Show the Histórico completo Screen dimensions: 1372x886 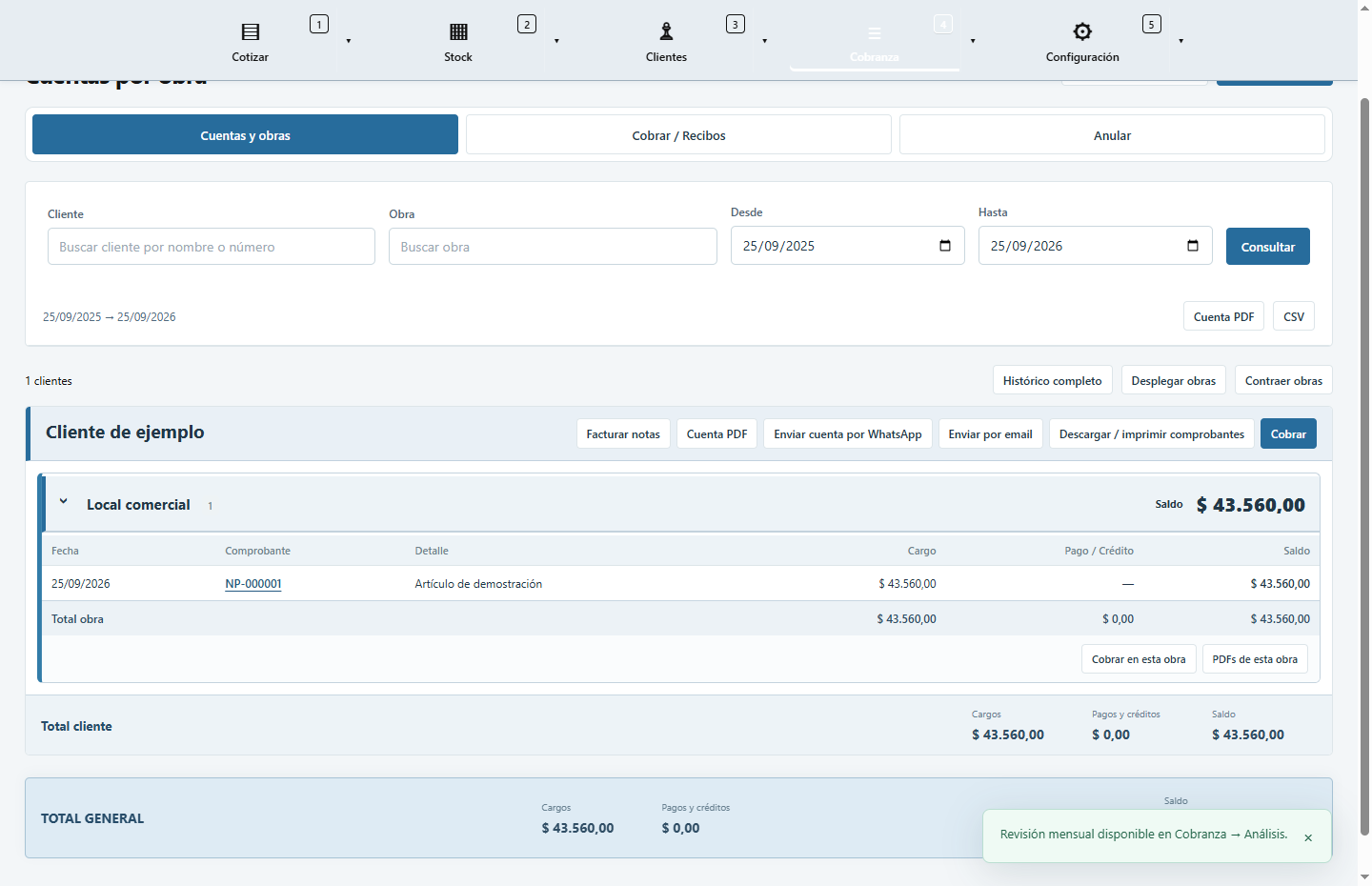coord(1052,380)
